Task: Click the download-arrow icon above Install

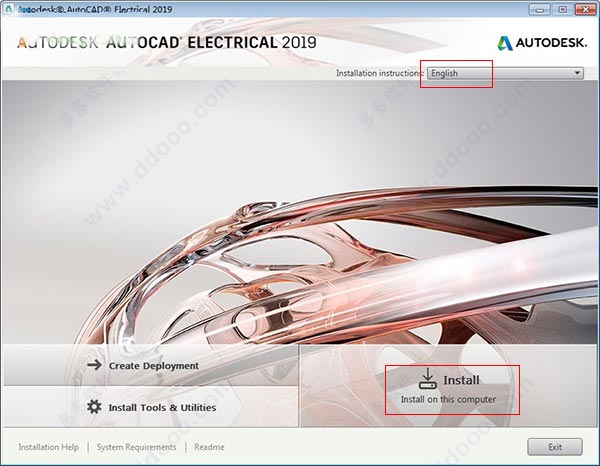Action: 427,379
